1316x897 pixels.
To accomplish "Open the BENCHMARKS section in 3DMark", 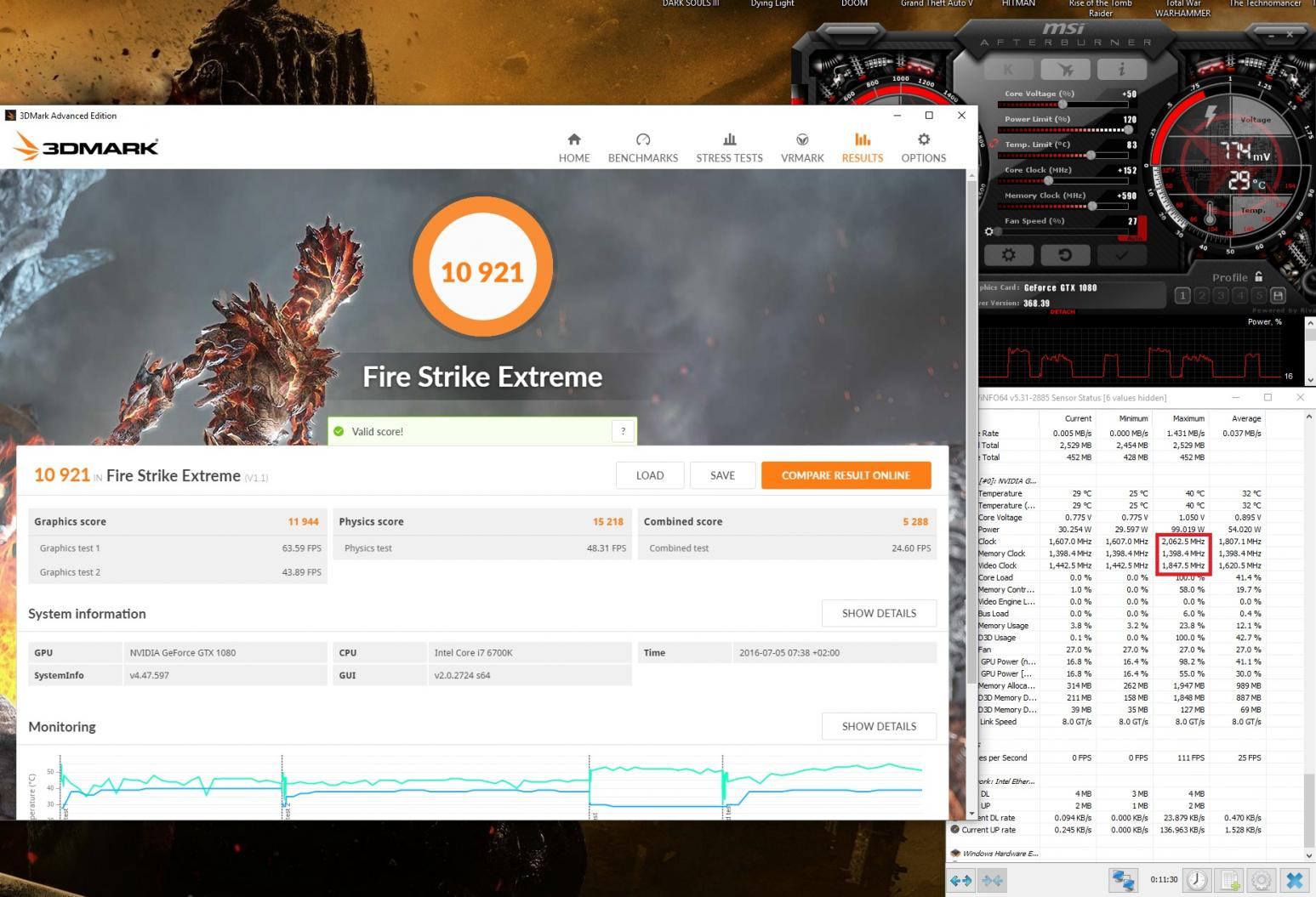I will pyautogui.click(x=643, y=148).
